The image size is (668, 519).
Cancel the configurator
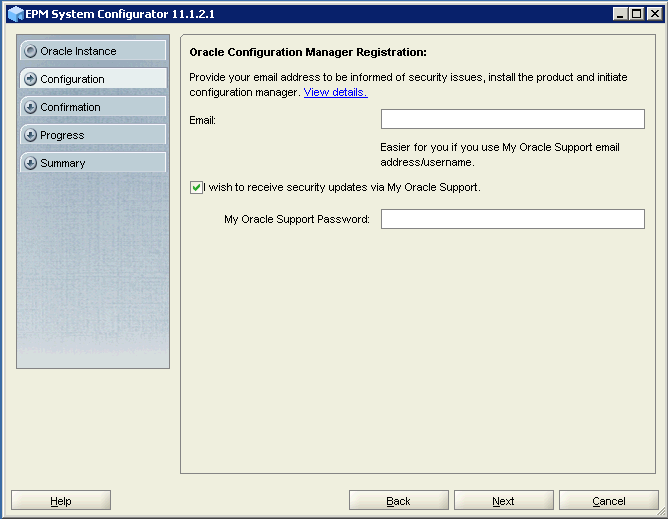click(609, 500)
